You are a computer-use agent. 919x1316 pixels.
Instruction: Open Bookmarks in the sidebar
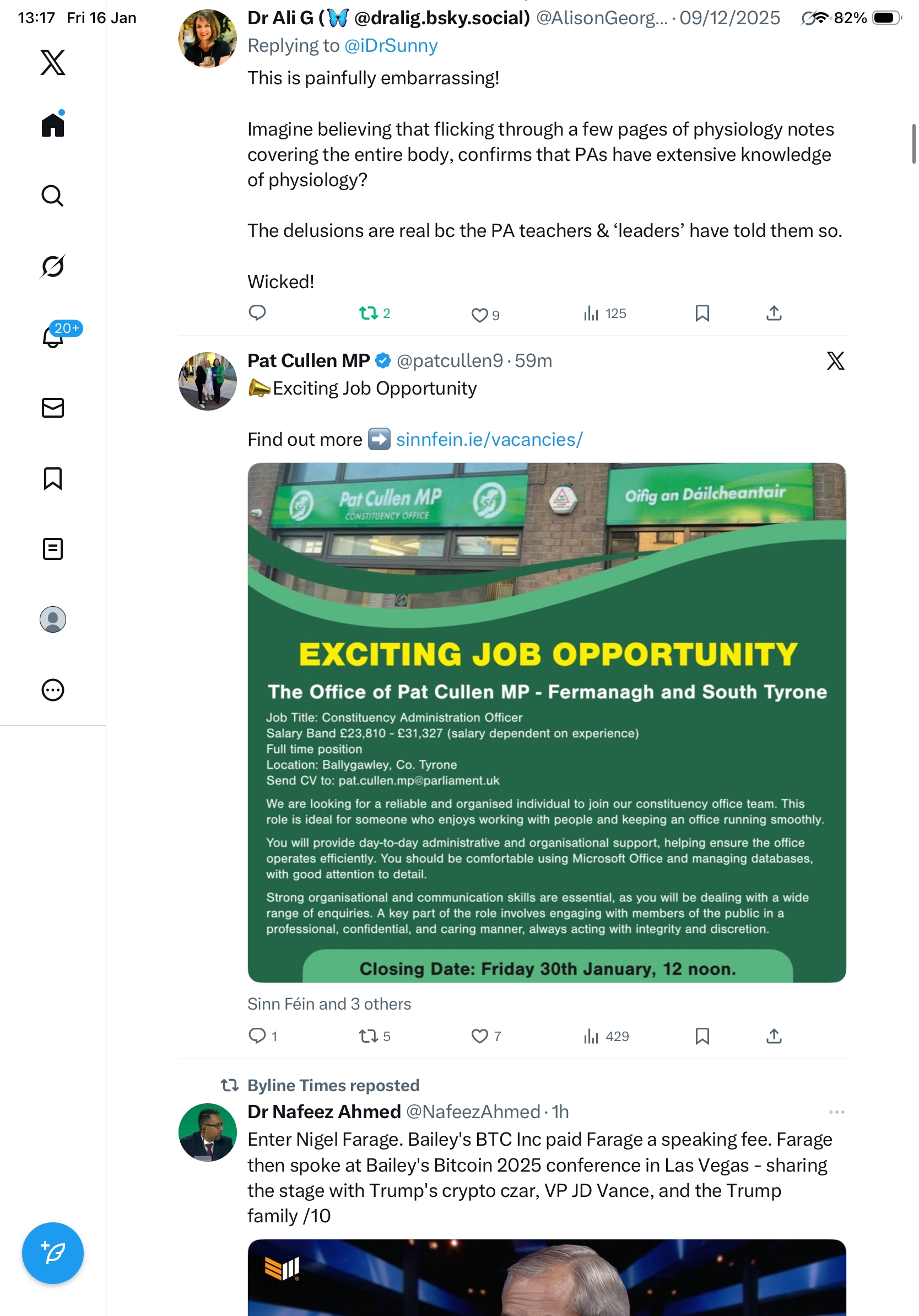tap(53, 478)
